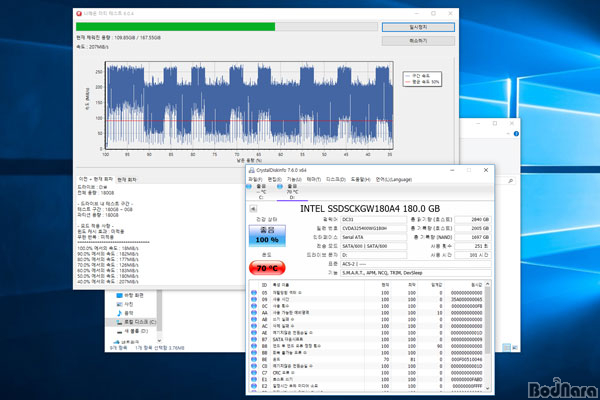This screenshot has width=600, height=400.
Task: Open Pictures (사진) folder in Explorer sidebar
Action: point(125,304)
